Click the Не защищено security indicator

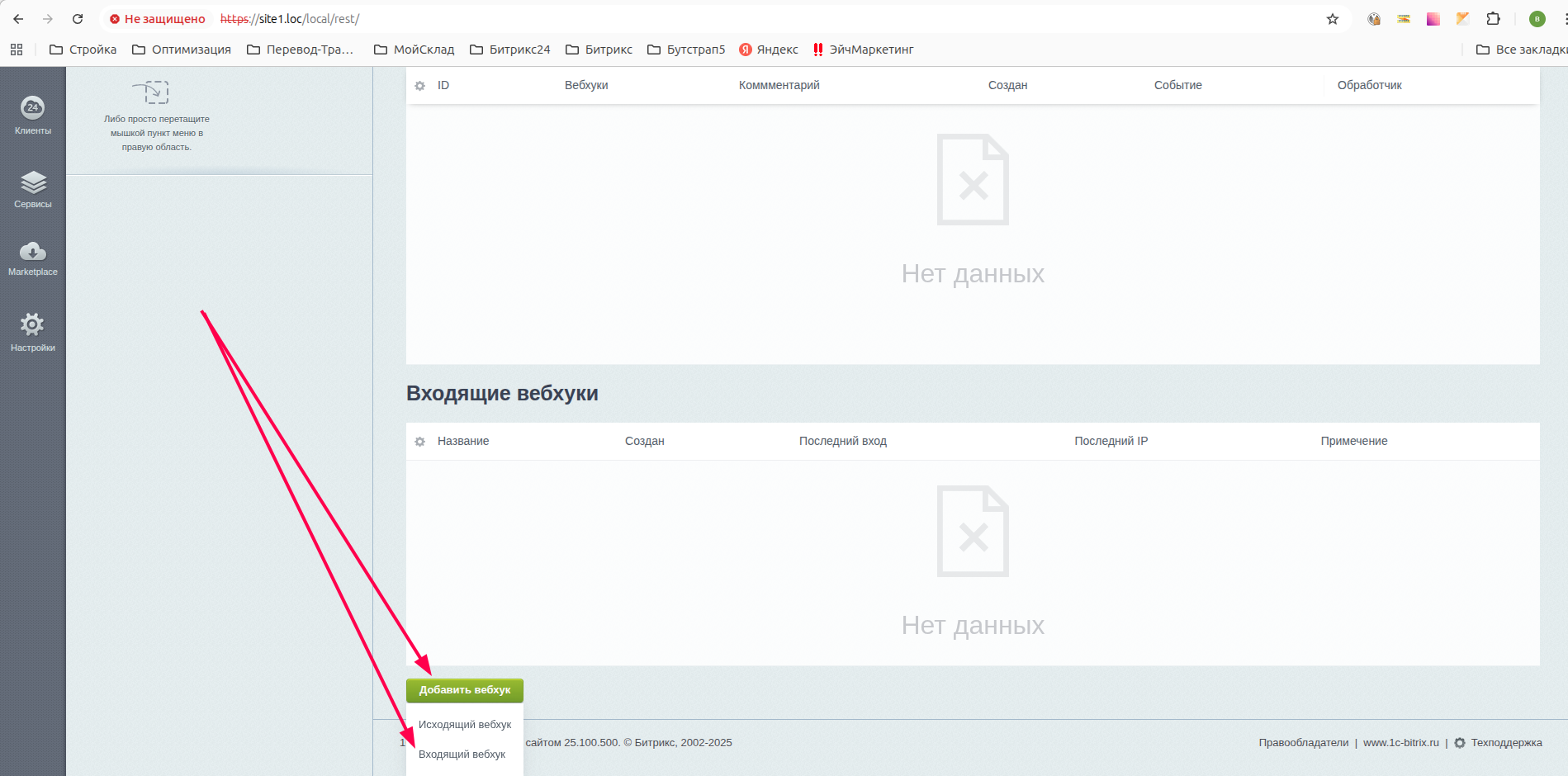158,19
